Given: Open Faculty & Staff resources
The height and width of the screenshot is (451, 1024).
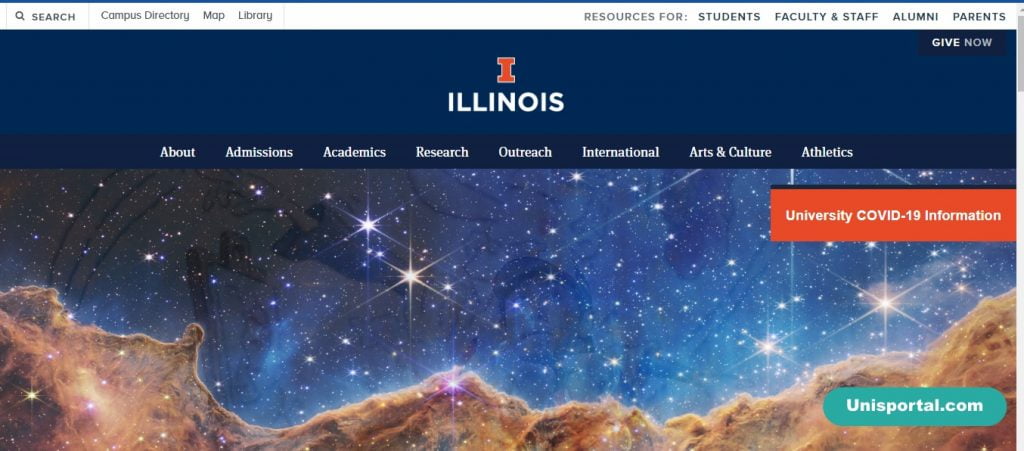Looking at the screenshot, I should coord(827,17).
